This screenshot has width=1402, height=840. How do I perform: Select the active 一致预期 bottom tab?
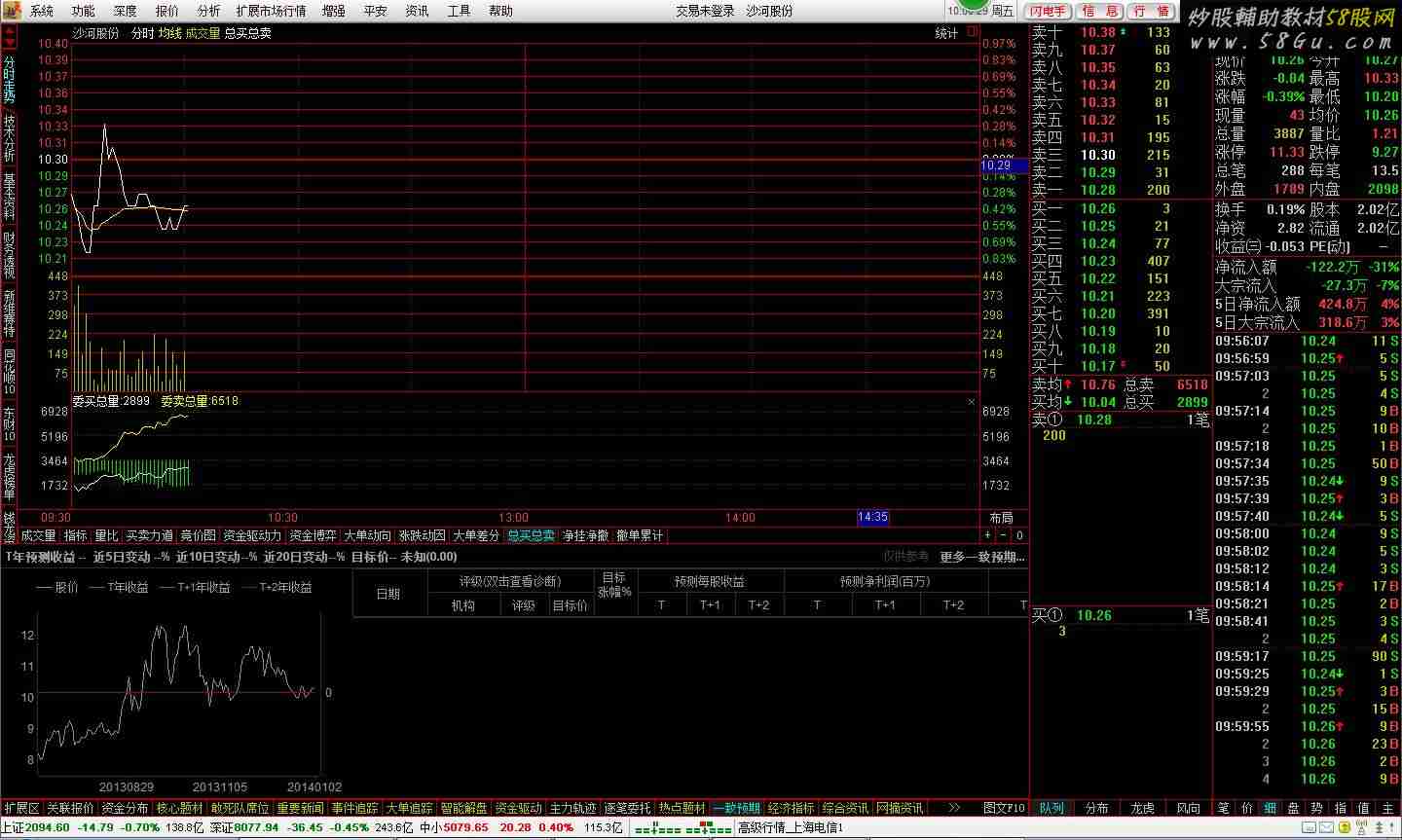[736, 808]
